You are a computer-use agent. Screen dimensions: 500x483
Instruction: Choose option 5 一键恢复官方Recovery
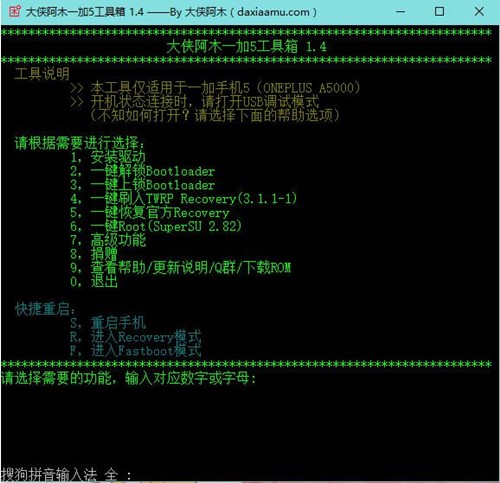pos(150,212)
